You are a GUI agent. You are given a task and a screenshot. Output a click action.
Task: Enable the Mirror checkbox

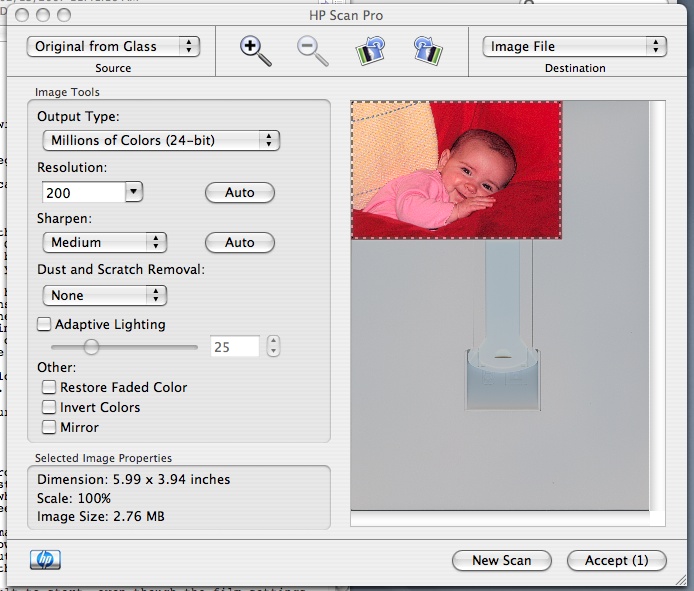click(48, 427)
